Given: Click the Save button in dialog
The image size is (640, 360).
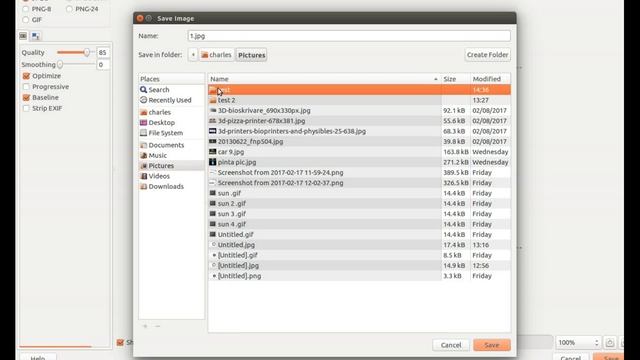Looking at the screenshot, I should pos(492,345).
